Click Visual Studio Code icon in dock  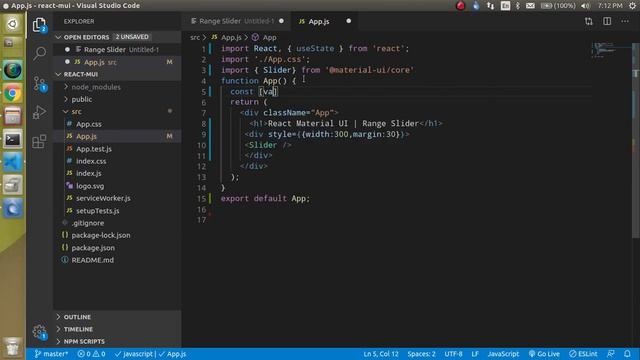pyautogui.click(x=13, y=163)
